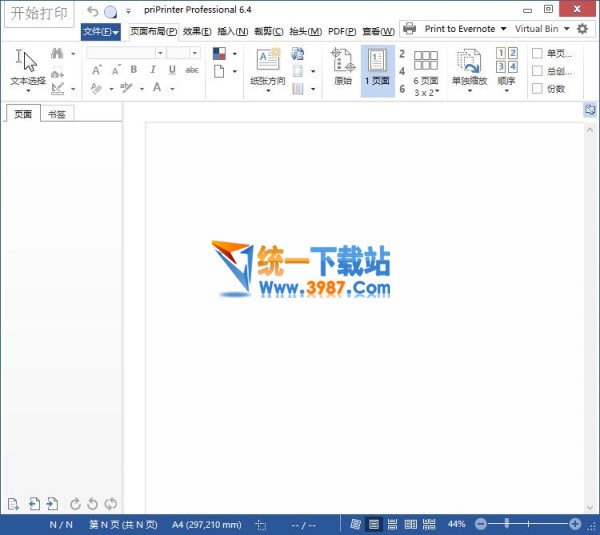Click the 开始打印 start print button
This screenshot has width=600, height=535.
[x=39, y=15]
